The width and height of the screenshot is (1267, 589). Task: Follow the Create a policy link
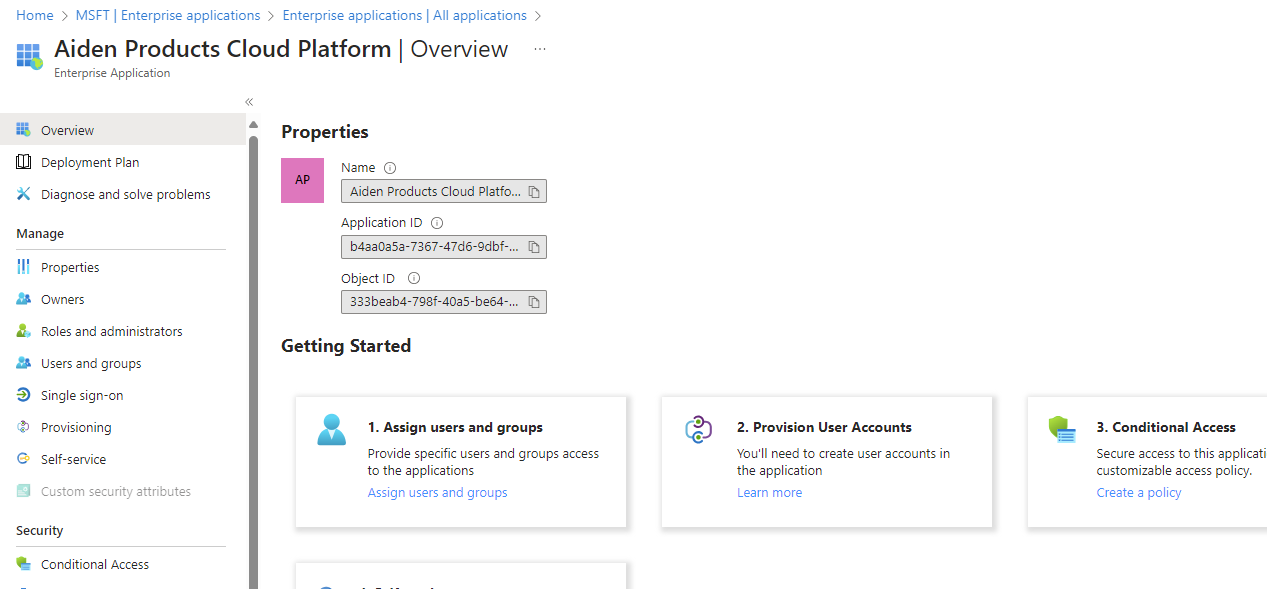[1139, 492]
